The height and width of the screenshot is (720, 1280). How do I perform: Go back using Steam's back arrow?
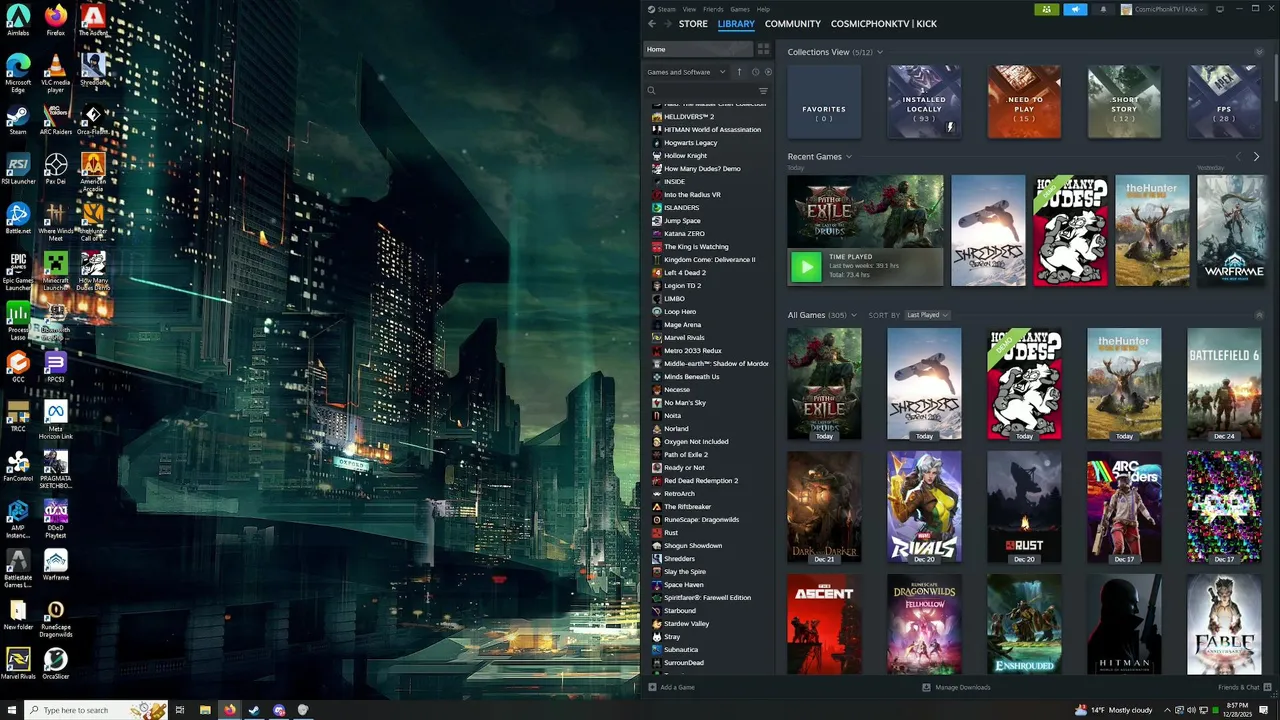(x=652, y=24)
